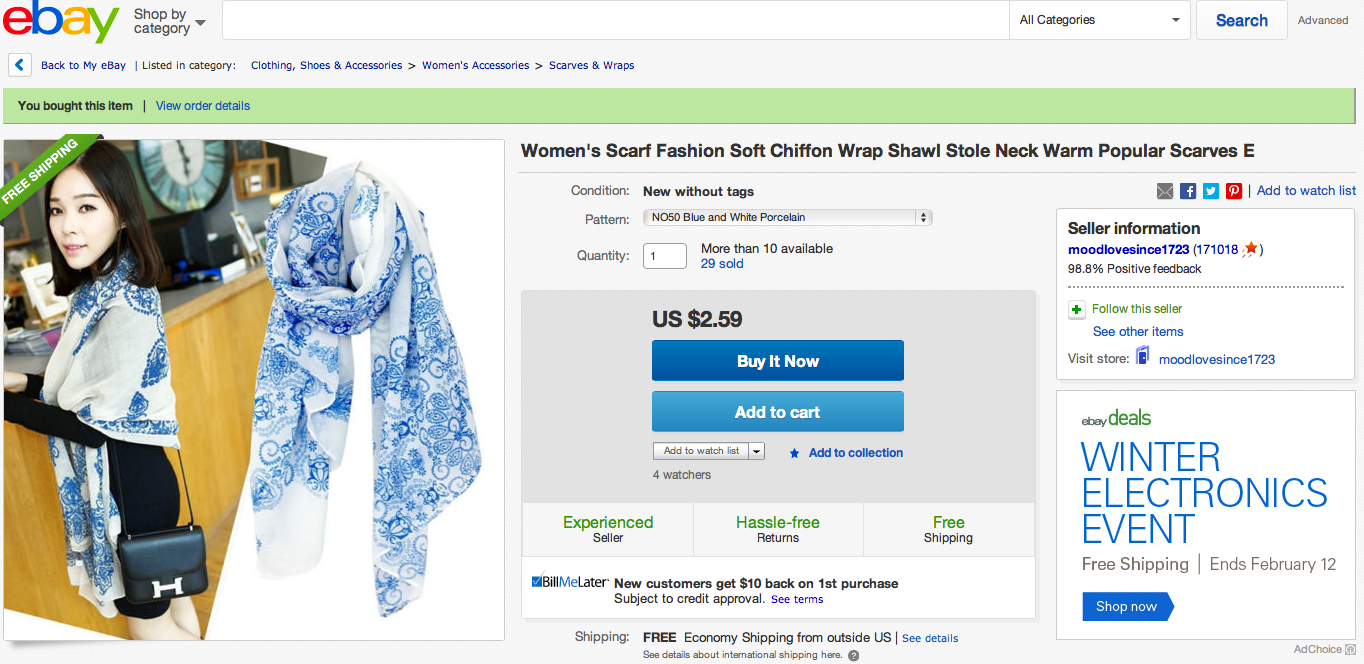
Task: Expand the Shop by category dropdown
Action: tap(170, 21)
